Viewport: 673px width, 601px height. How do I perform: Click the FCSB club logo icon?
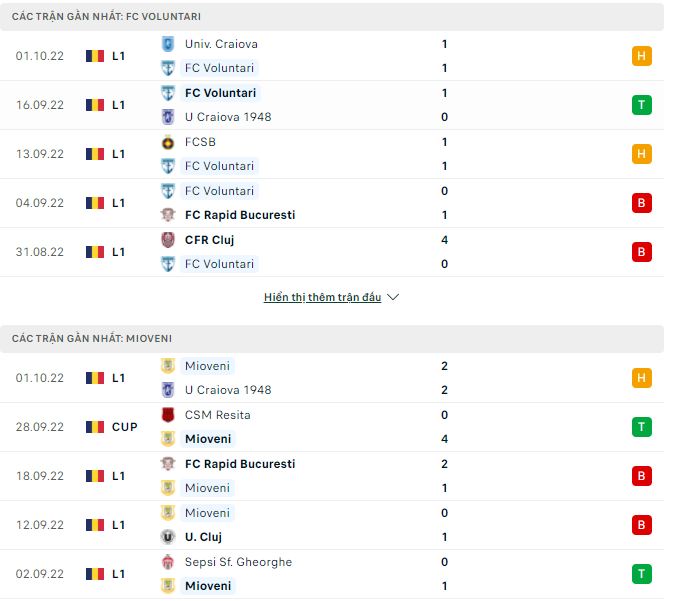pyautogui.click(x=168, y=142)
